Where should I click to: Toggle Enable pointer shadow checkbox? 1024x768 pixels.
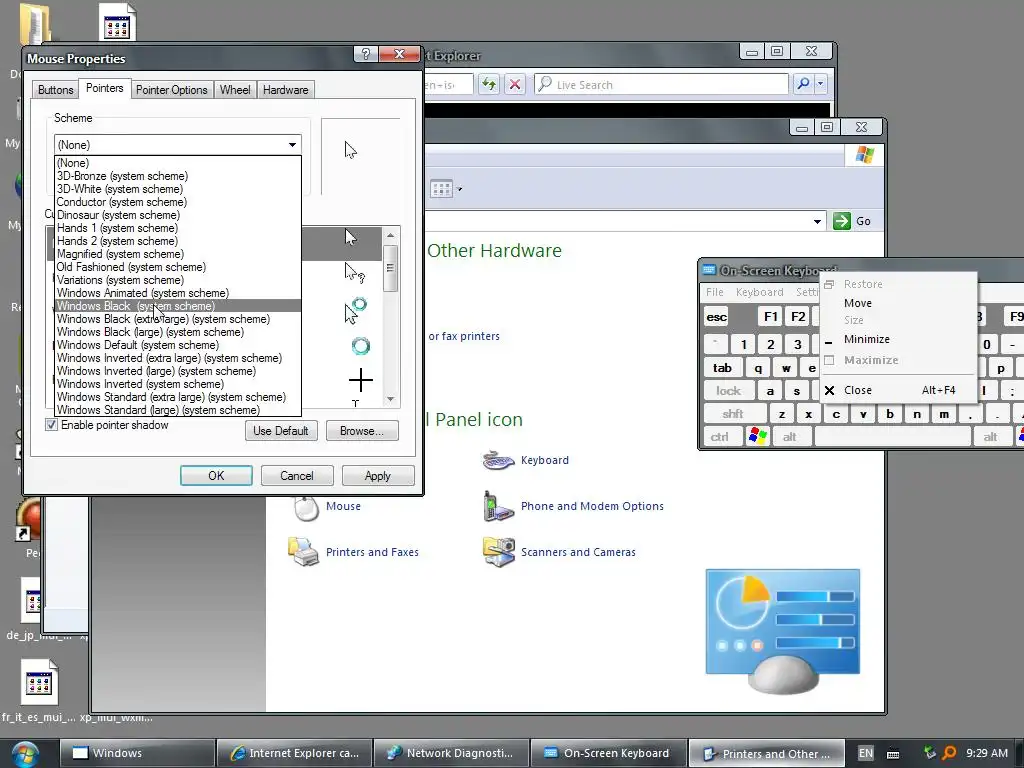52,425
